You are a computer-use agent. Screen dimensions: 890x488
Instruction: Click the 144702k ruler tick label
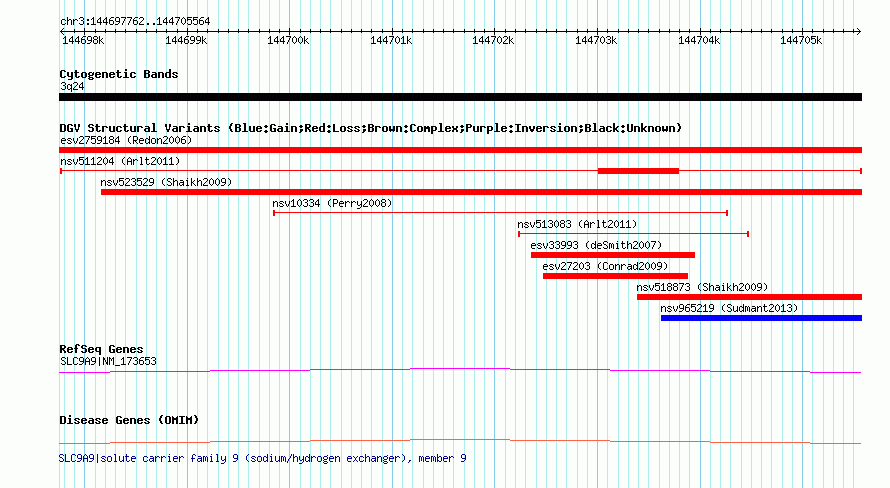(x=493, y=40)
